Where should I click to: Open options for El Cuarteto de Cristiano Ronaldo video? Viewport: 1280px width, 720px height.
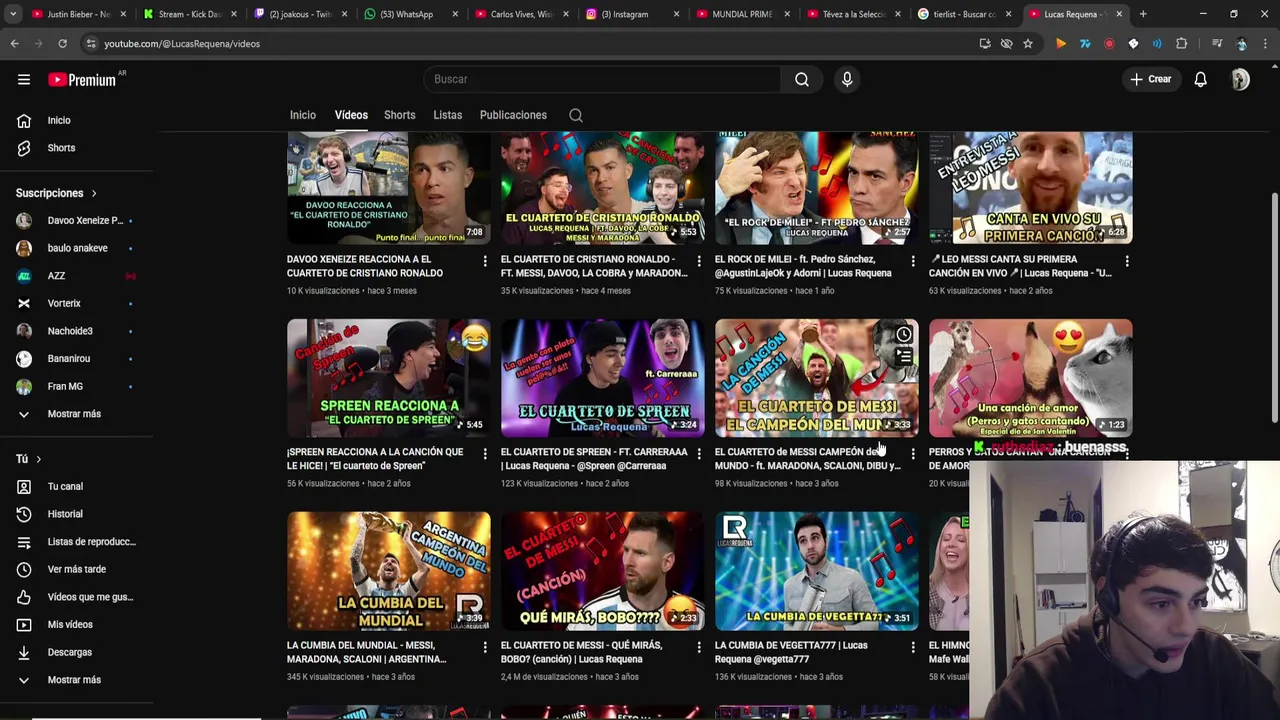pos(699,261)
